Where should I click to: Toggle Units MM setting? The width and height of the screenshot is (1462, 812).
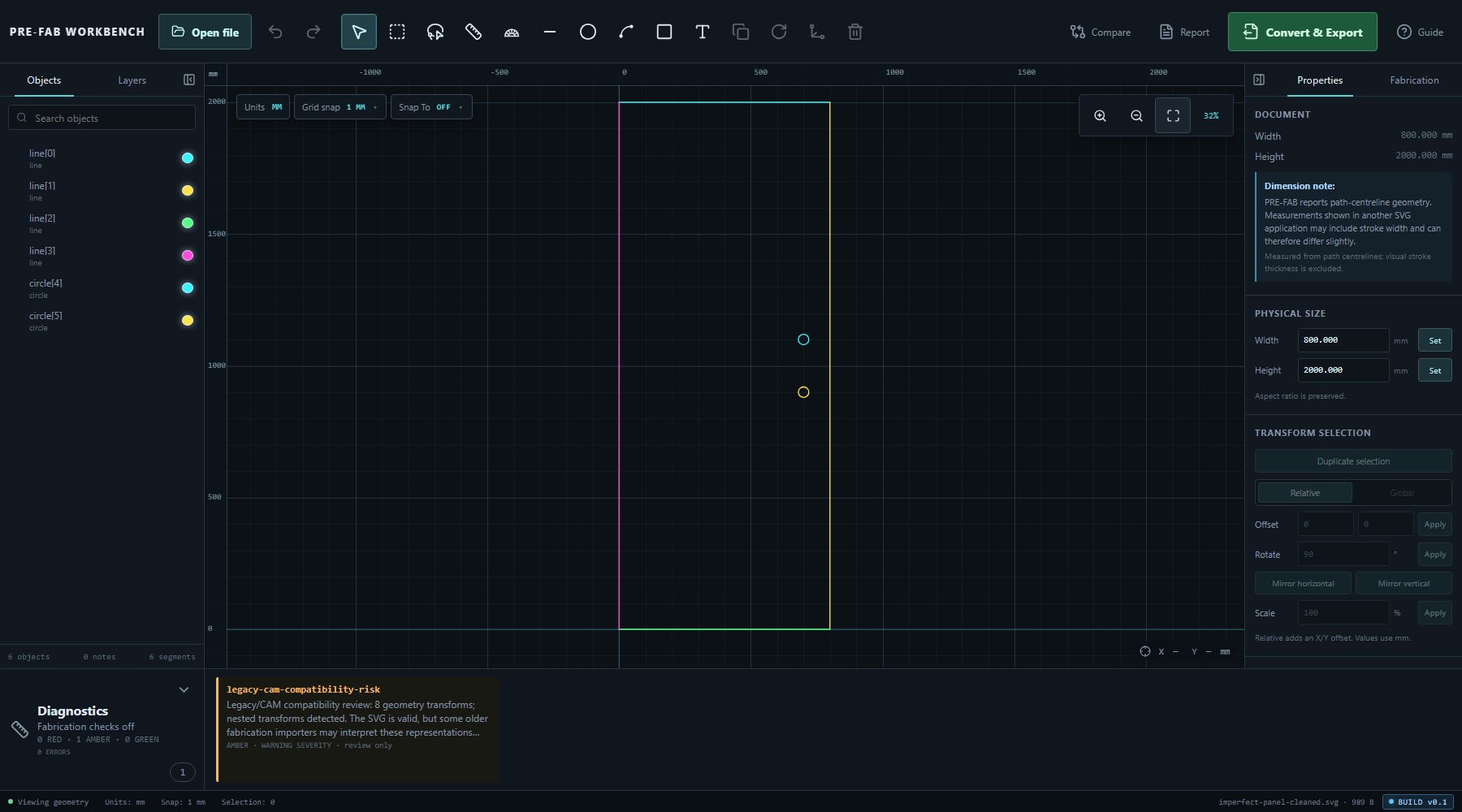pyautogui.click(x=263, y=107)
